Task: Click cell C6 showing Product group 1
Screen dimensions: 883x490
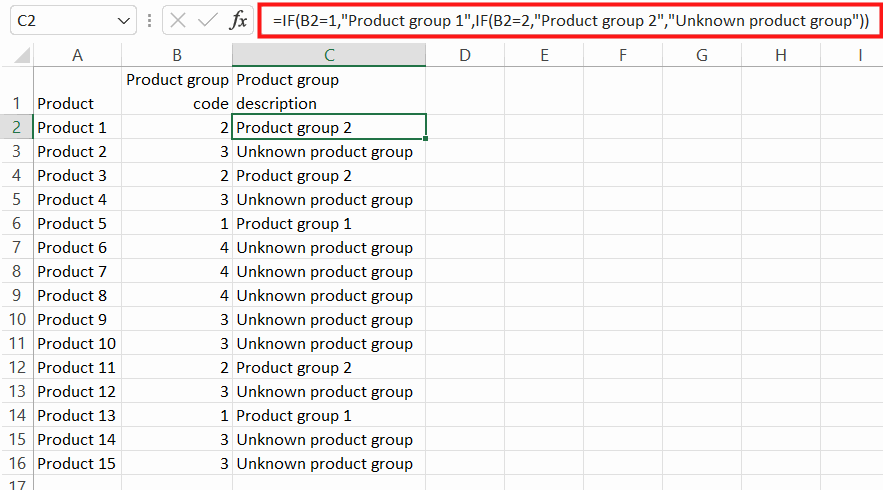Action: coord(329,224)
